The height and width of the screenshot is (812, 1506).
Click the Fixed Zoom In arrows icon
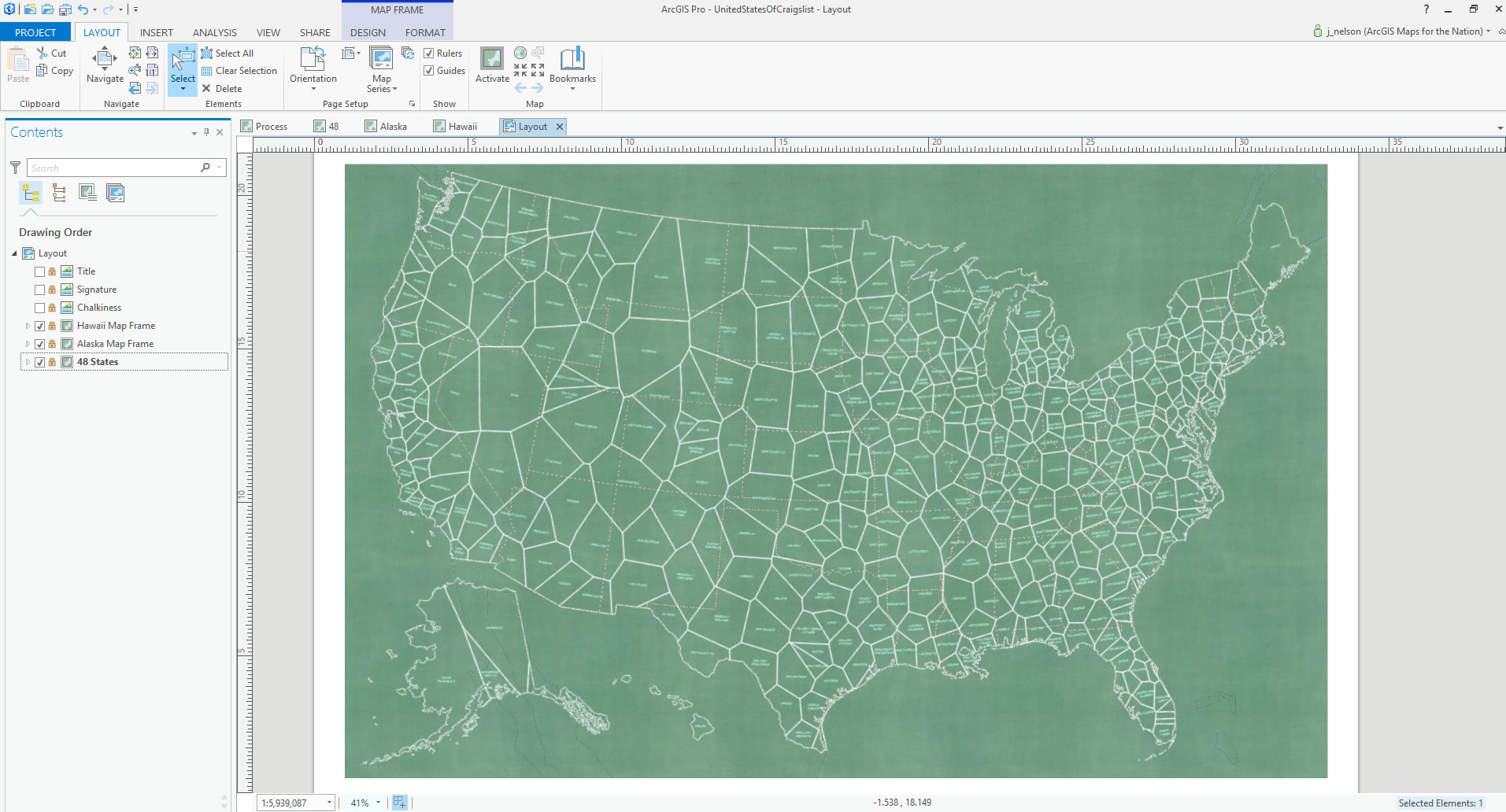coord(520,70)
